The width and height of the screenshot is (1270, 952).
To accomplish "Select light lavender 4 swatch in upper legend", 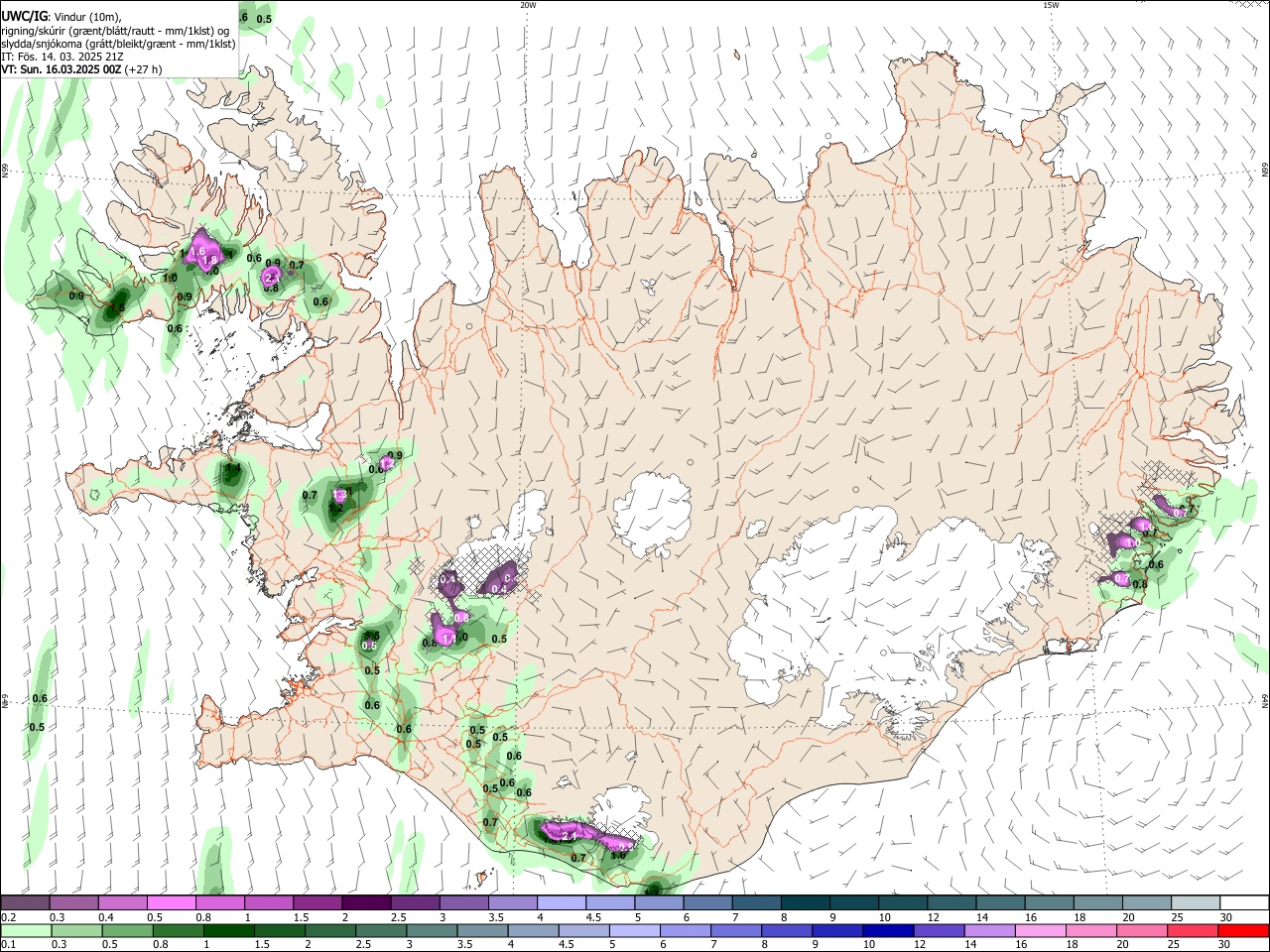I will point(562,903).
